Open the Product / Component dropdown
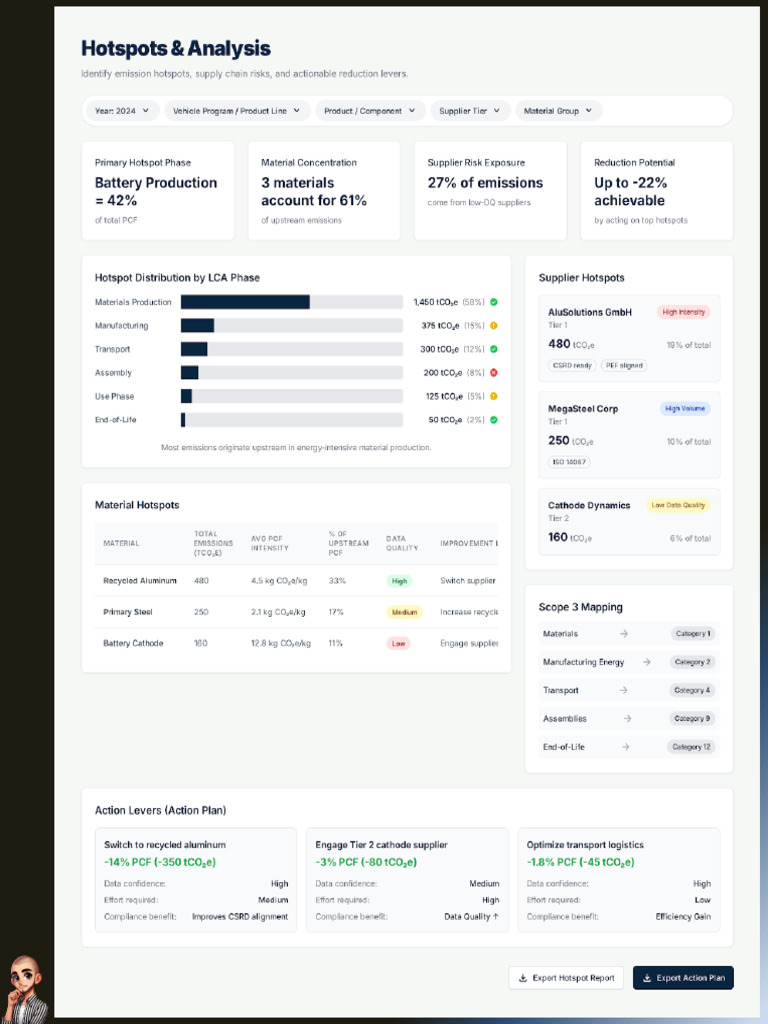The width and height of the screenshot is (768, 1024). pyautogui.click(x=370, y=111)
